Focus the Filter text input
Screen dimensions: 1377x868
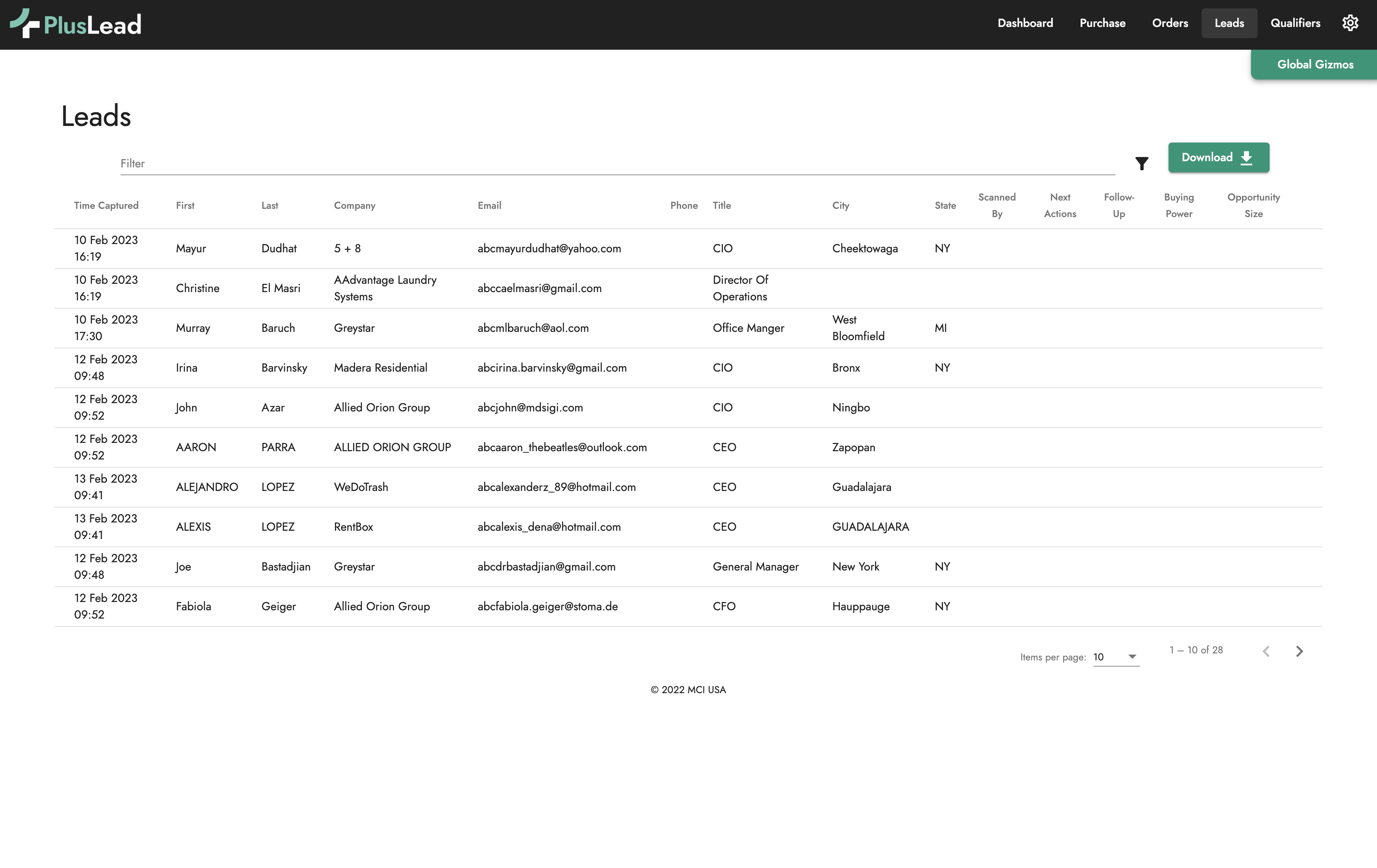pyautogui.click(x=616, y=163)
